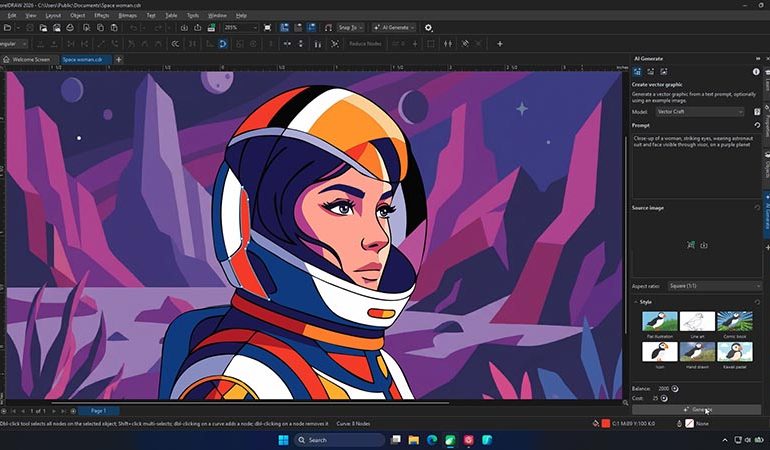
Task: Click the full-screen preview icon
Action: pyautogui.click(x=268, y=28)
